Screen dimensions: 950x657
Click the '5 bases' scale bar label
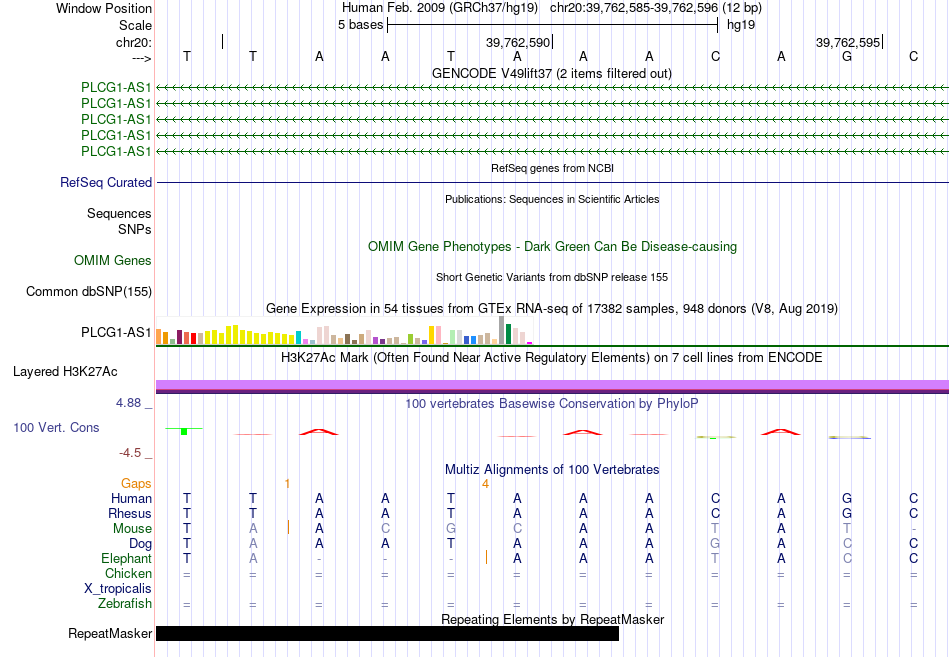[360, 25]
